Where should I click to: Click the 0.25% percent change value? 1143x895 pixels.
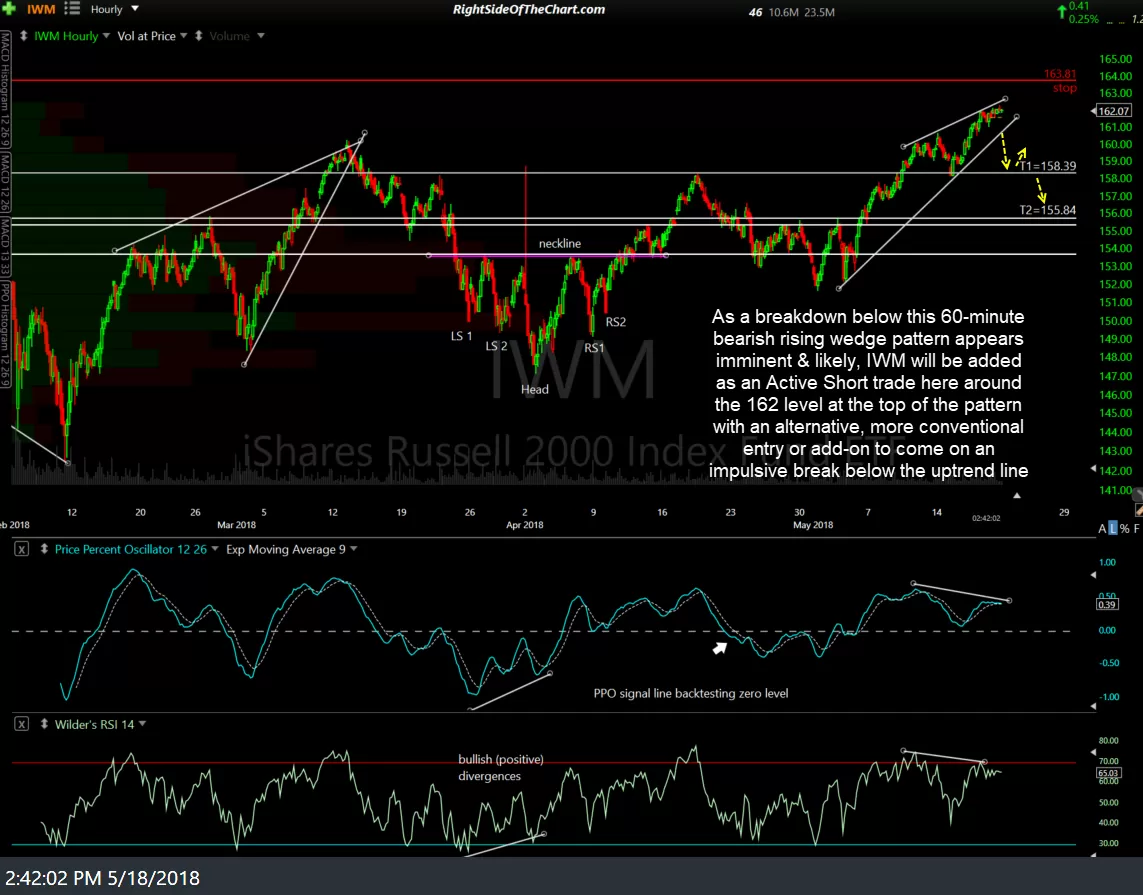pyautogui.click(x=1083, y=19)
